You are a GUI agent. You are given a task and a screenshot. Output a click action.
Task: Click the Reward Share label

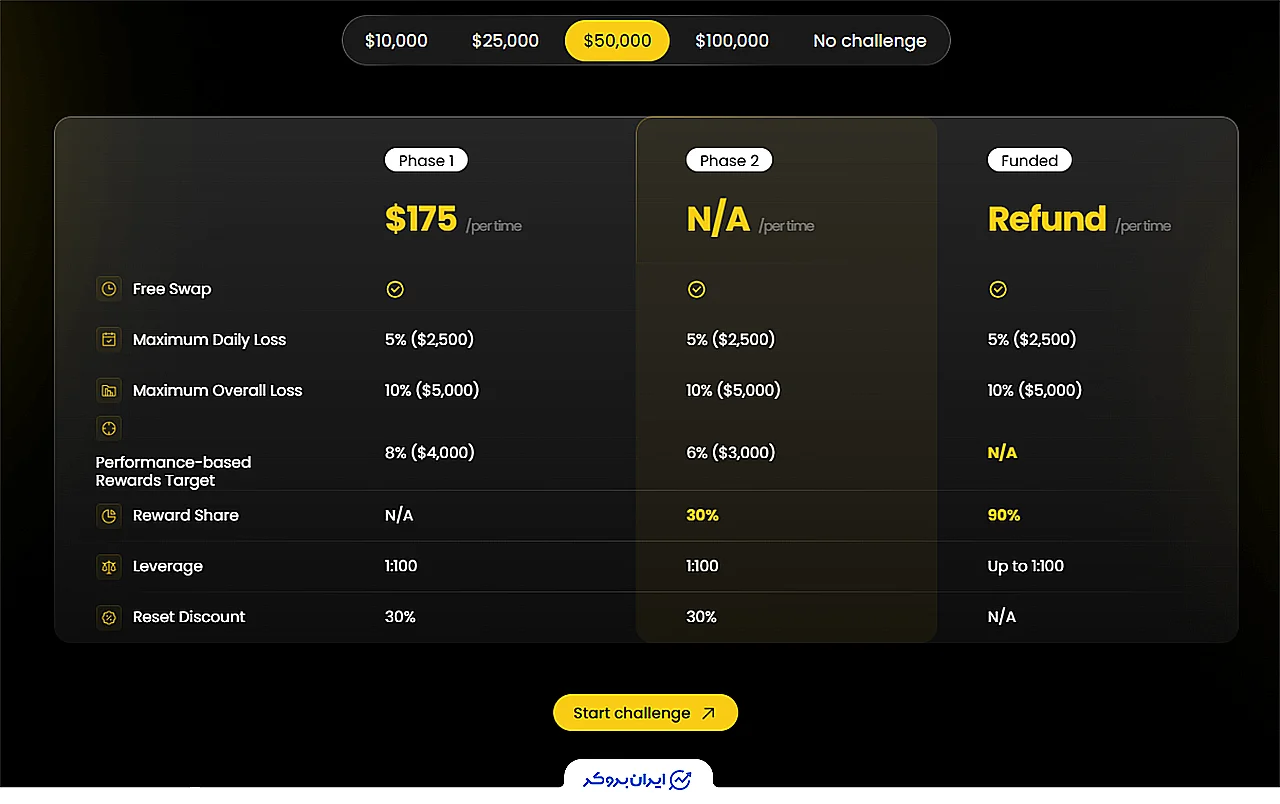click(186, 516)
